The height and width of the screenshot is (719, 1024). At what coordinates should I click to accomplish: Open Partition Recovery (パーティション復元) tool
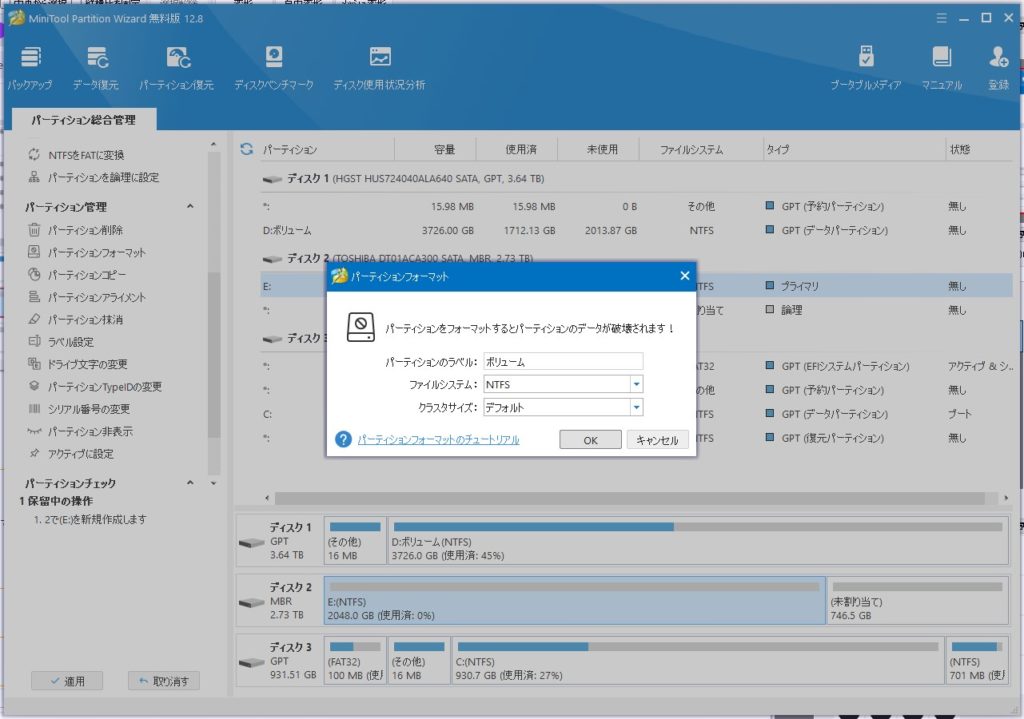click(176, 61)
